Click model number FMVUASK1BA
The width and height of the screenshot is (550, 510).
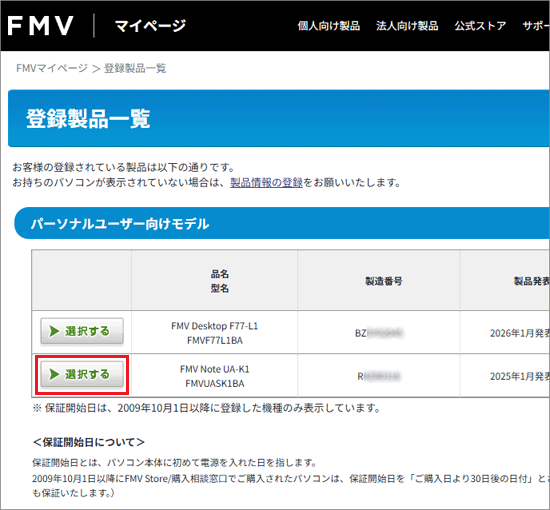(x=215, y=383)
